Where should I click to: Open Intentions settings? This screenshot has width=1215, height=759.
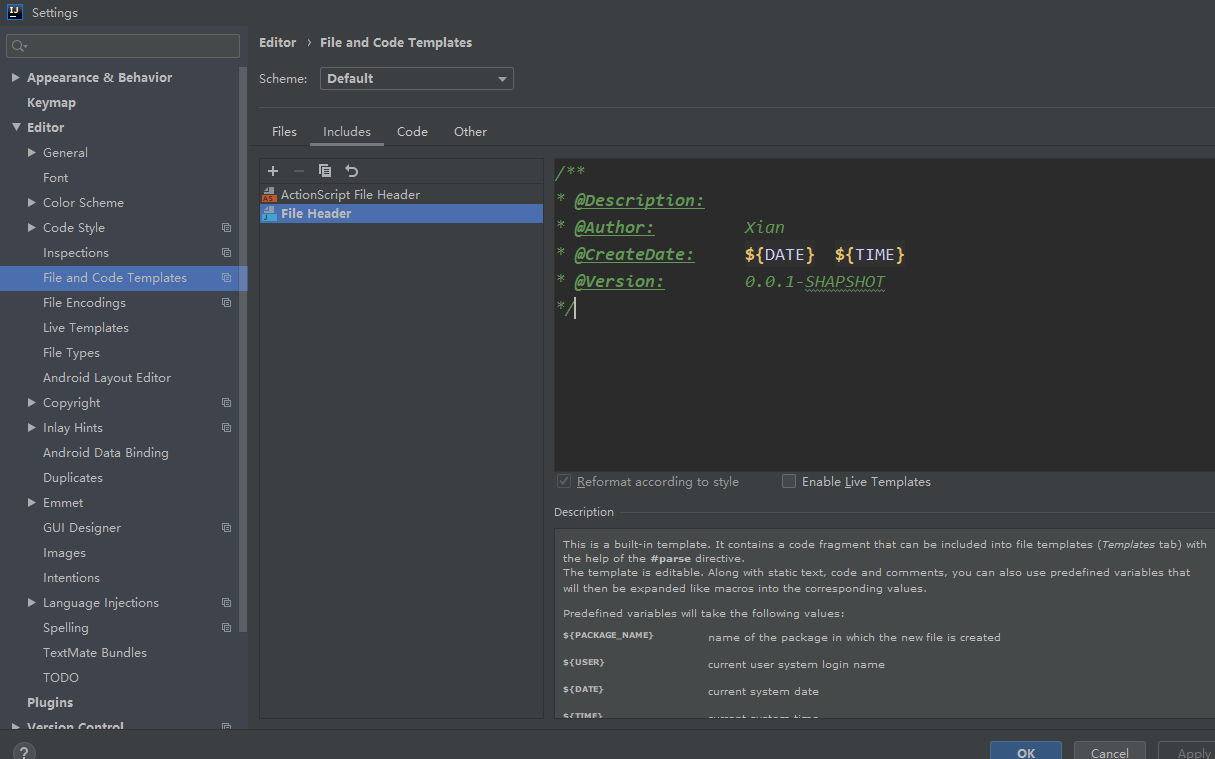coord(71,578)
